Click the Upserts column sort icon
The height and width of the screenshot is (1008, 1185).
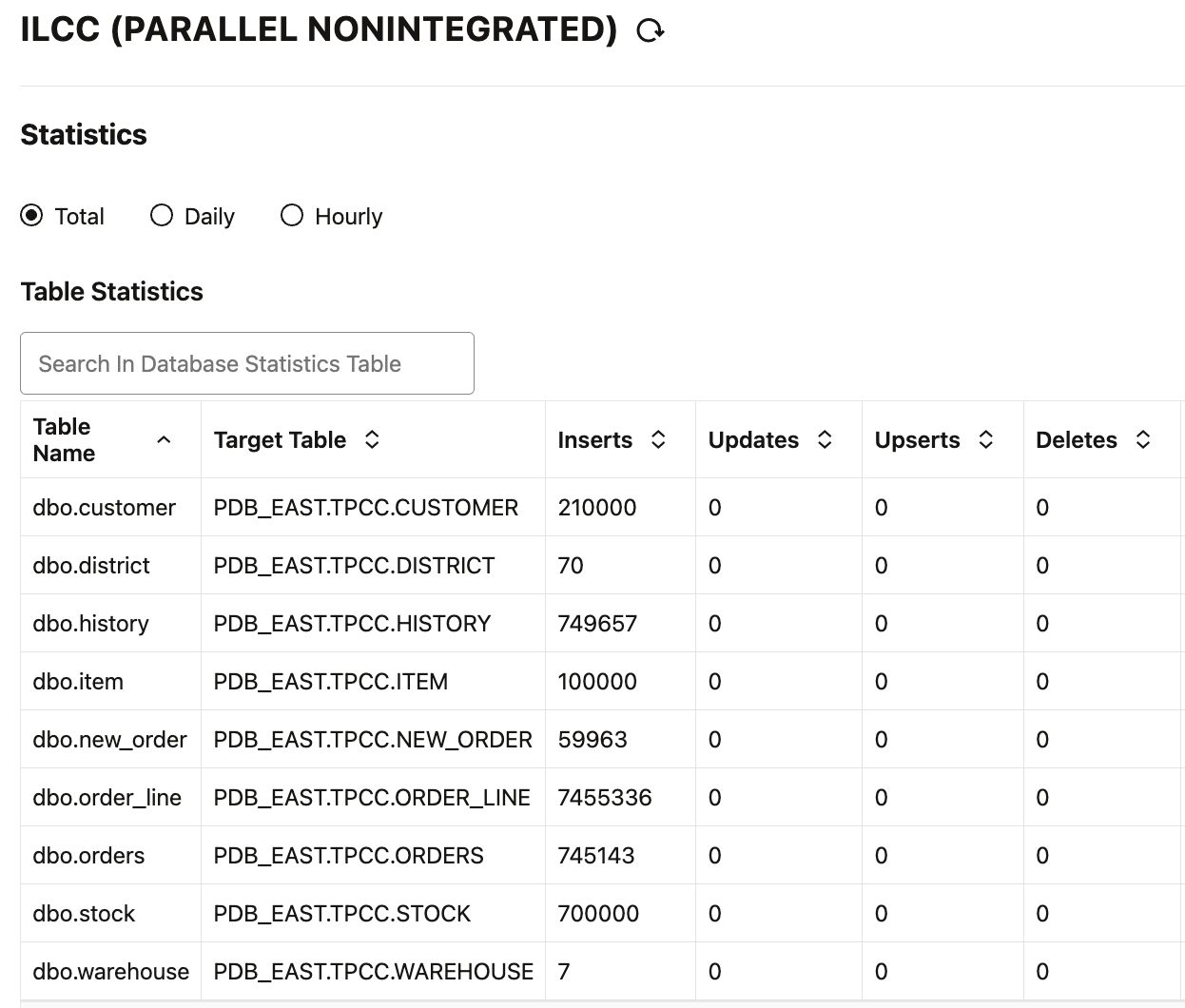point(986,439)
